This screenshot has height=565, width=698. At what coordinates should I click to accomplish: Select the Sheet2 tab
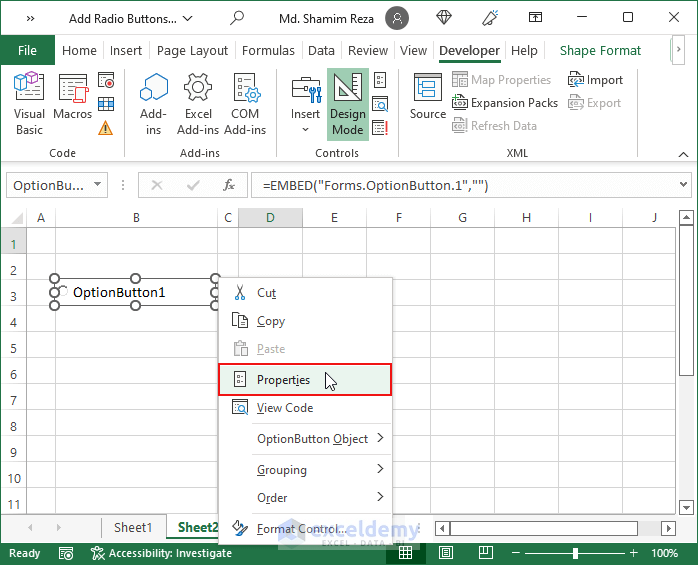195,528
